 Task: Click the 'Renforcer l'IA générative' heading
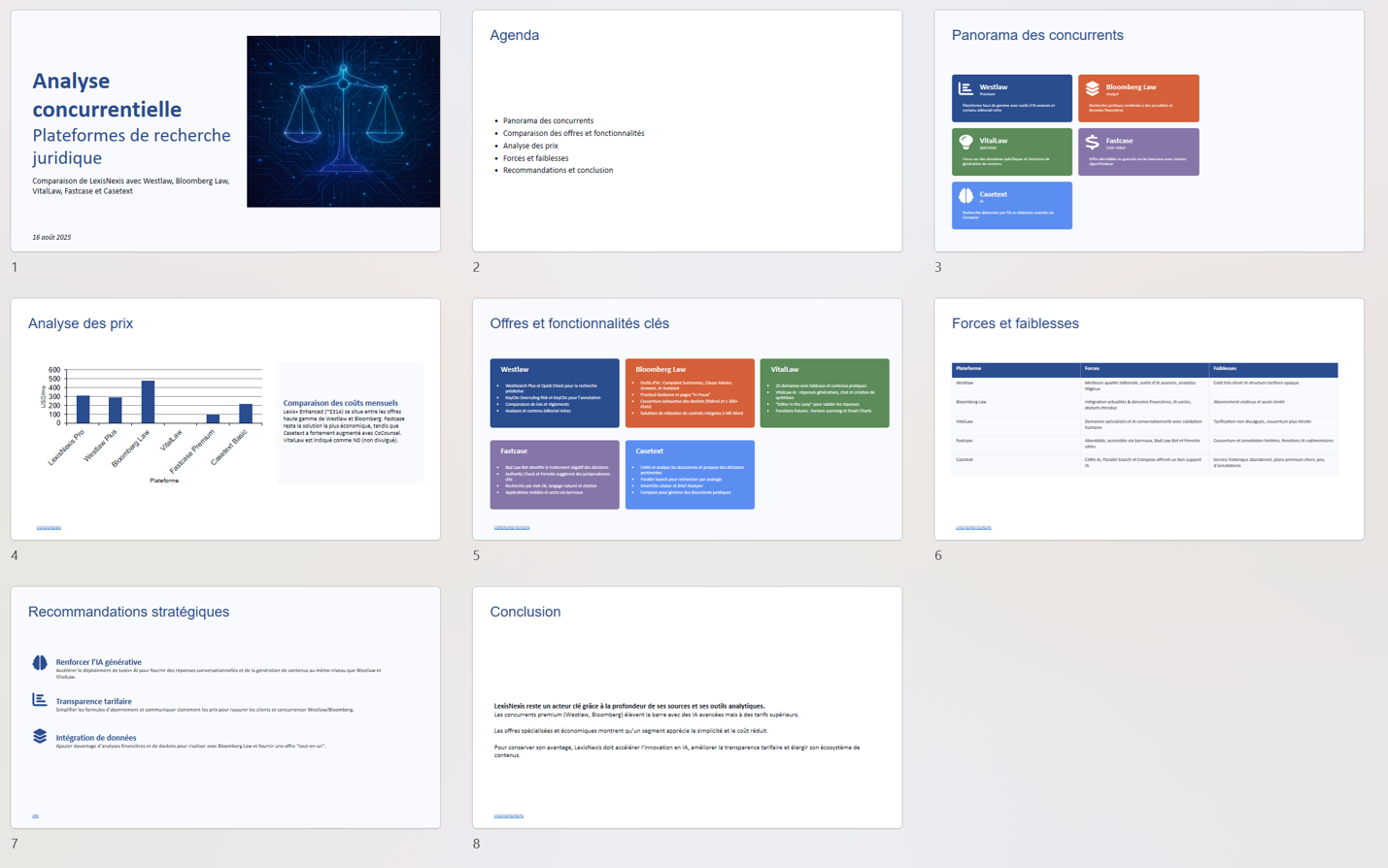(98, 662)
